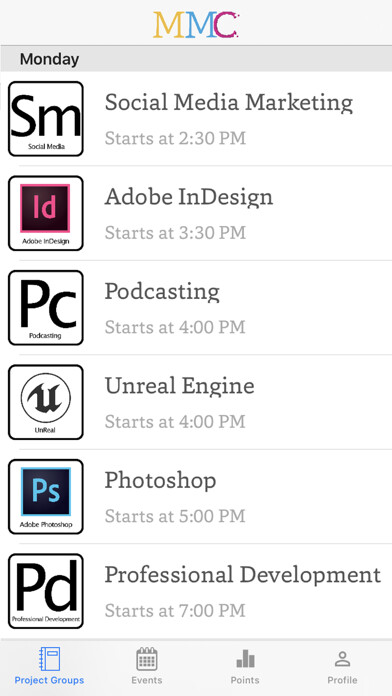Screen dimensions: 392x696
Task: Switch to the Points tab label
Action: (245, 680)
